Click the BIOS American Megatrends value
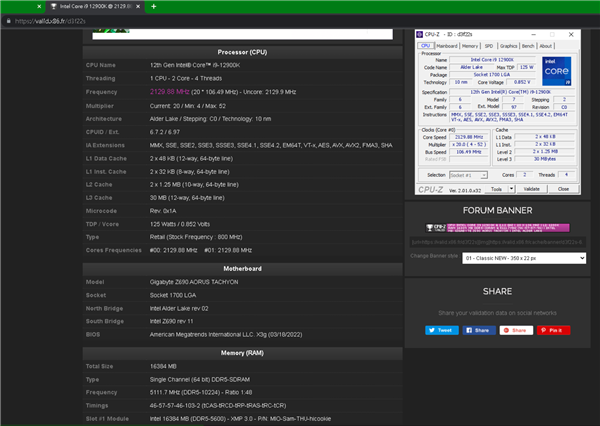600x426 pixels. pyautogui.click(x=226, y=335)
